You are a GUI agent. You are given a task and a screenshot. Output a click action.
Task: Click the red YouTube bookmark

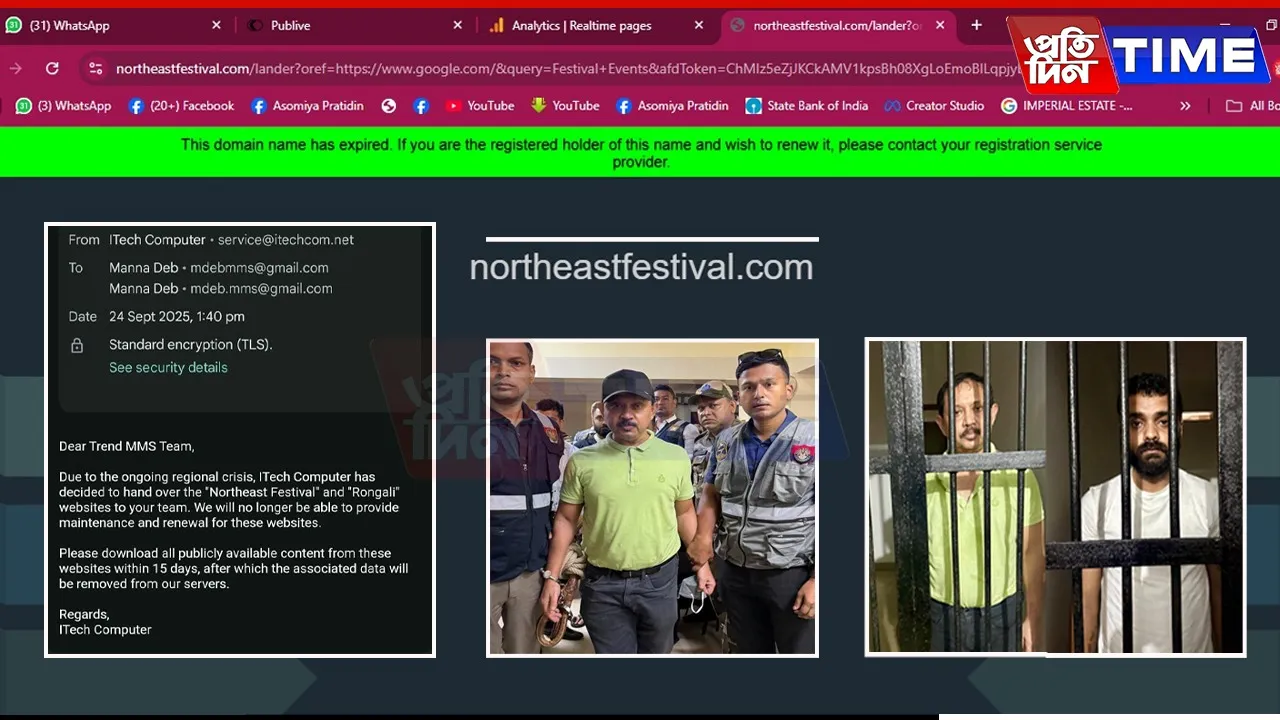479,105
